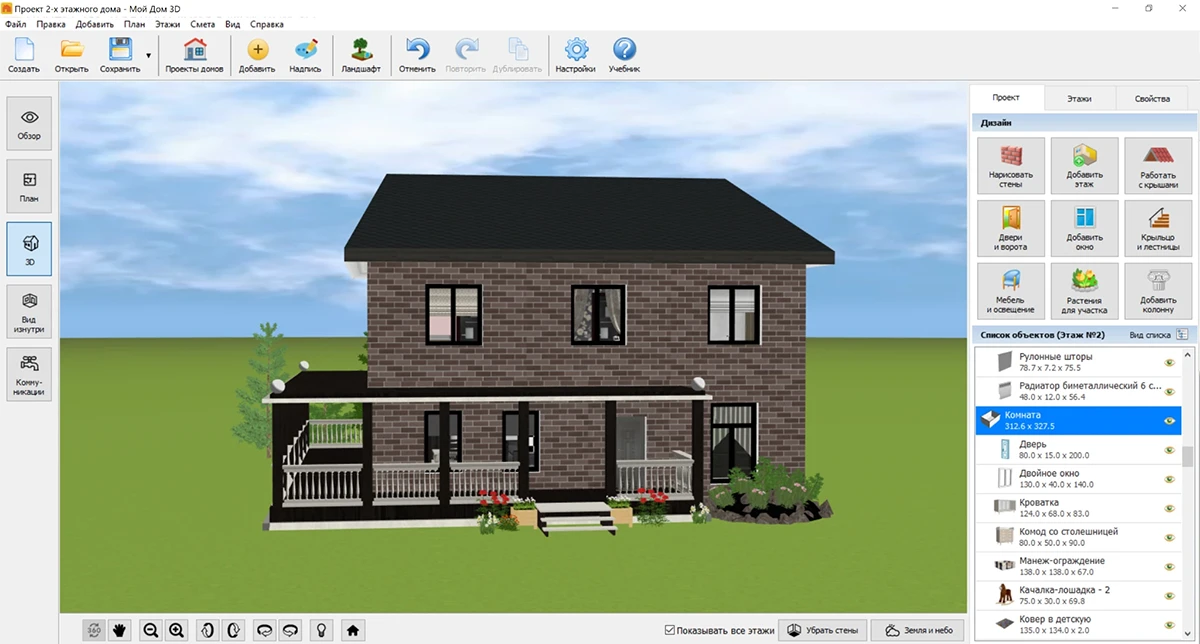Expand the Сохранить dropdown arrow
Screen dimensions: 1200x644
point(149,56)
